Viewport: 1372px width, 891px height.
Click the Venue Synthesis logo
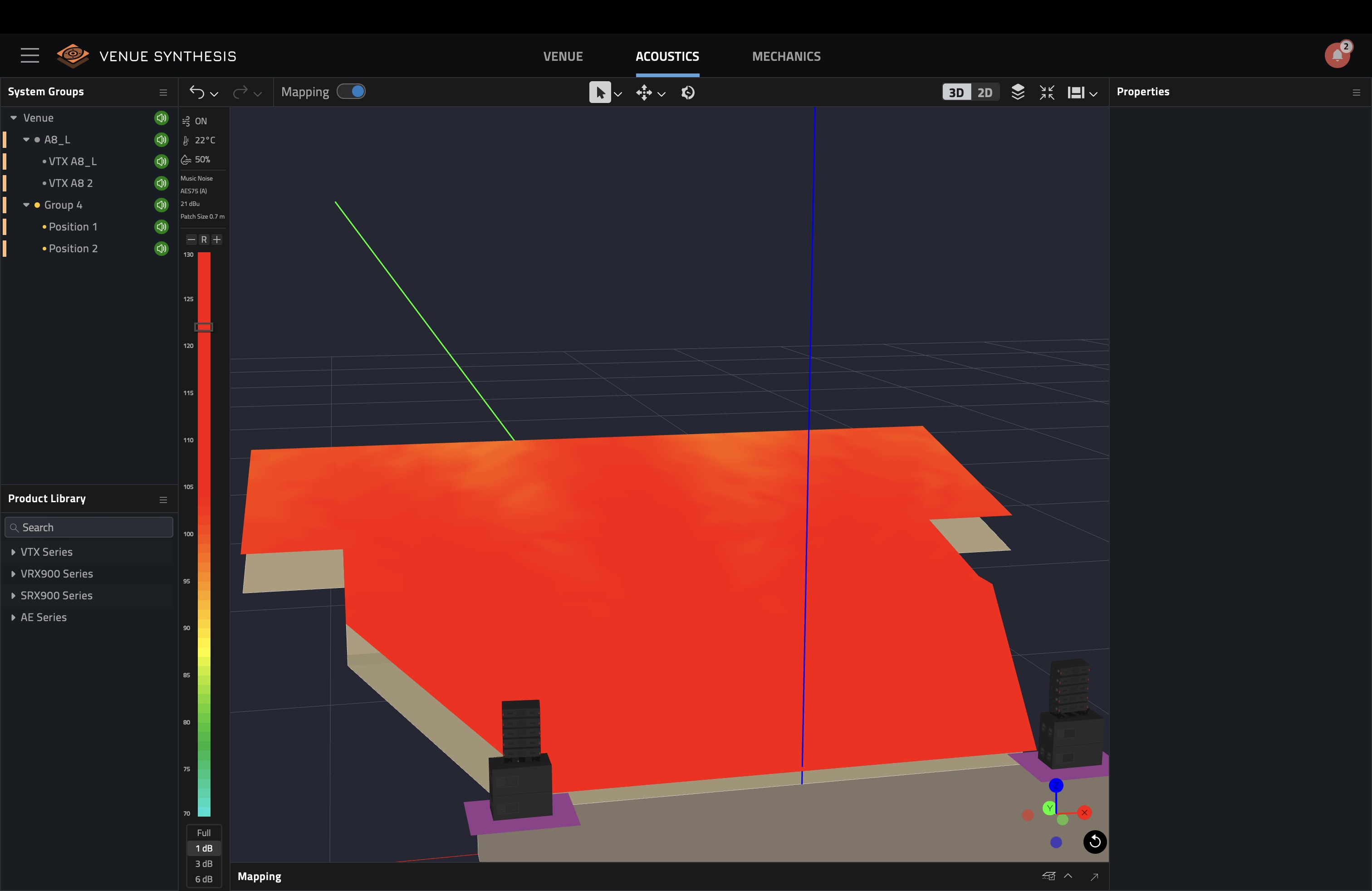pyautogui.click(x=73, y=55)
